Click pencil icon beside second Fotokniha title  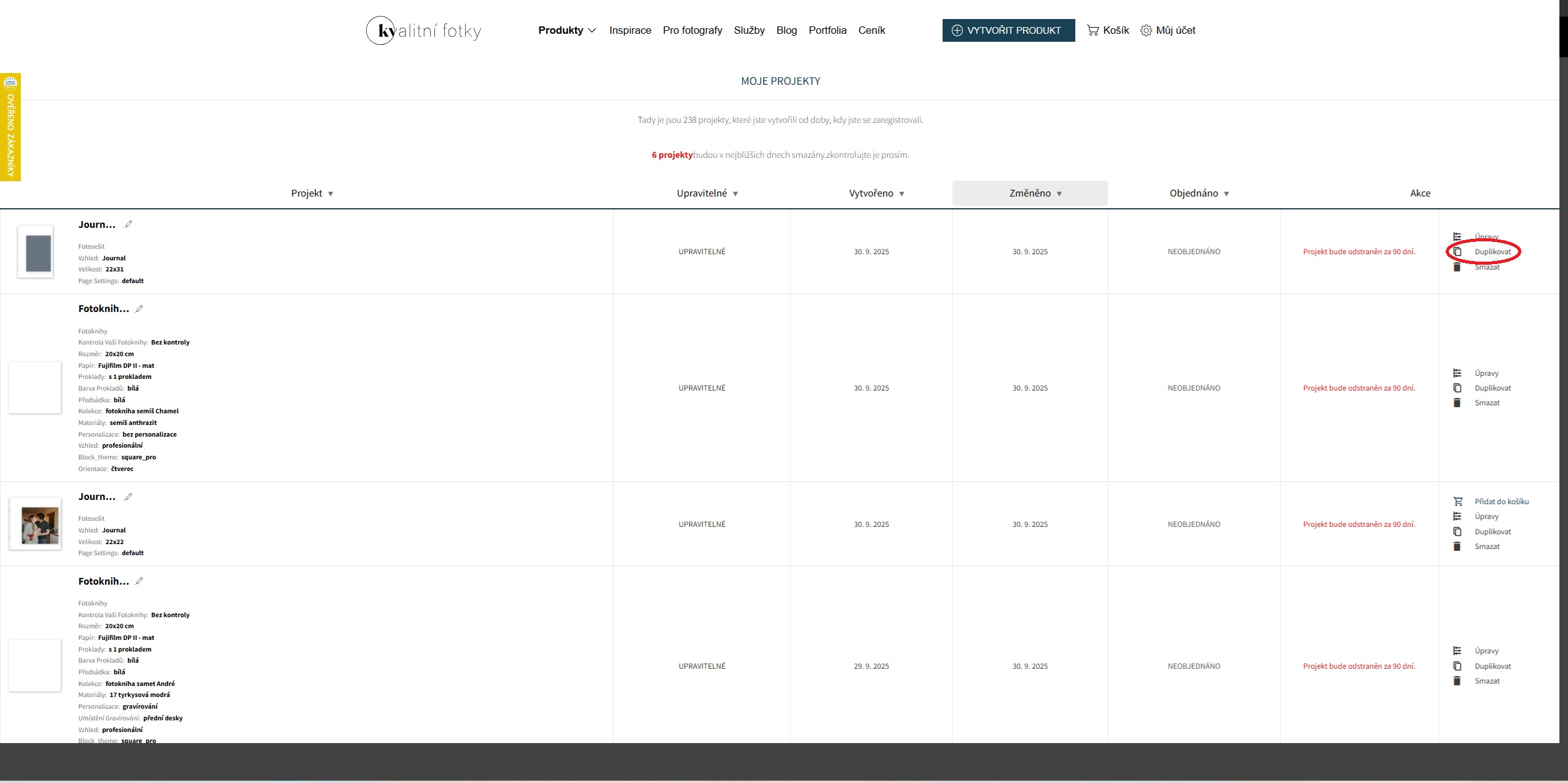pyautogui.click(x=139, y=581)
